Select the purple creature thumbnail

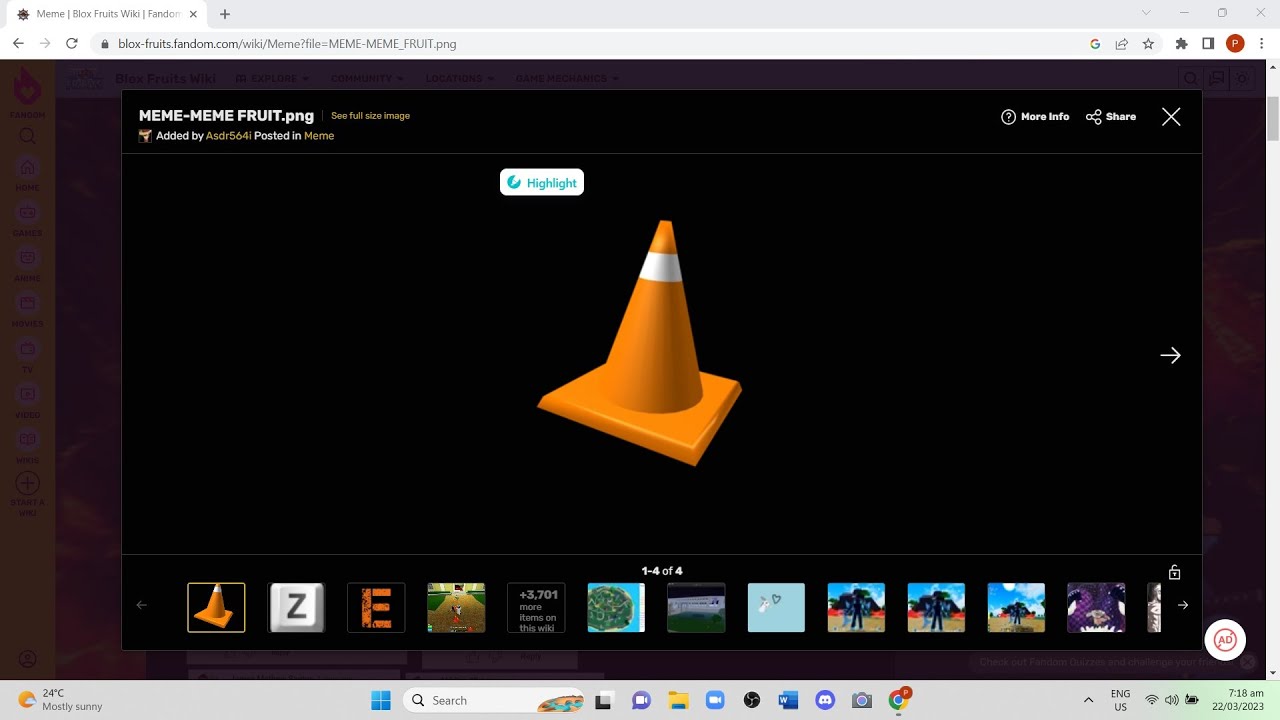1096,607
